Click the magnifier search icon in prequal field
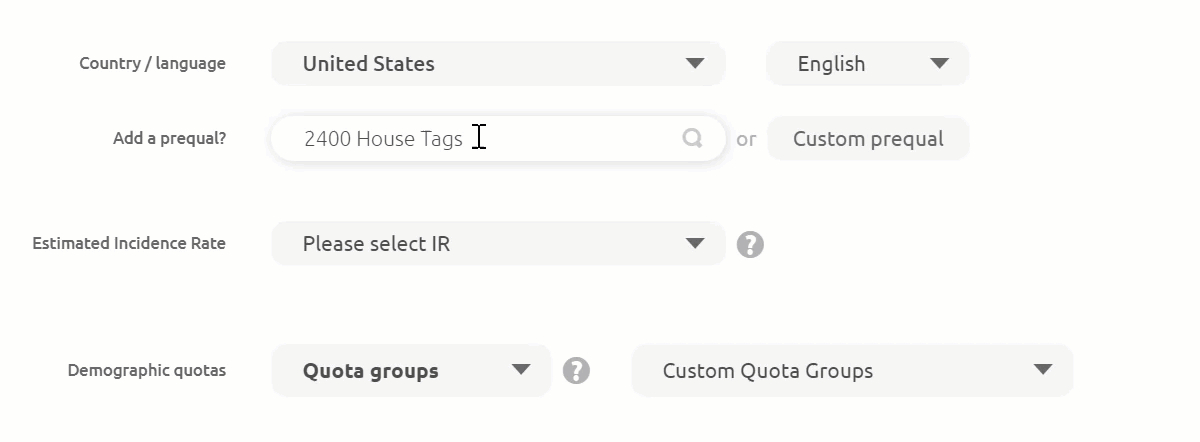This screenshot has width=1200, height=442. click(x=692, y=138)
